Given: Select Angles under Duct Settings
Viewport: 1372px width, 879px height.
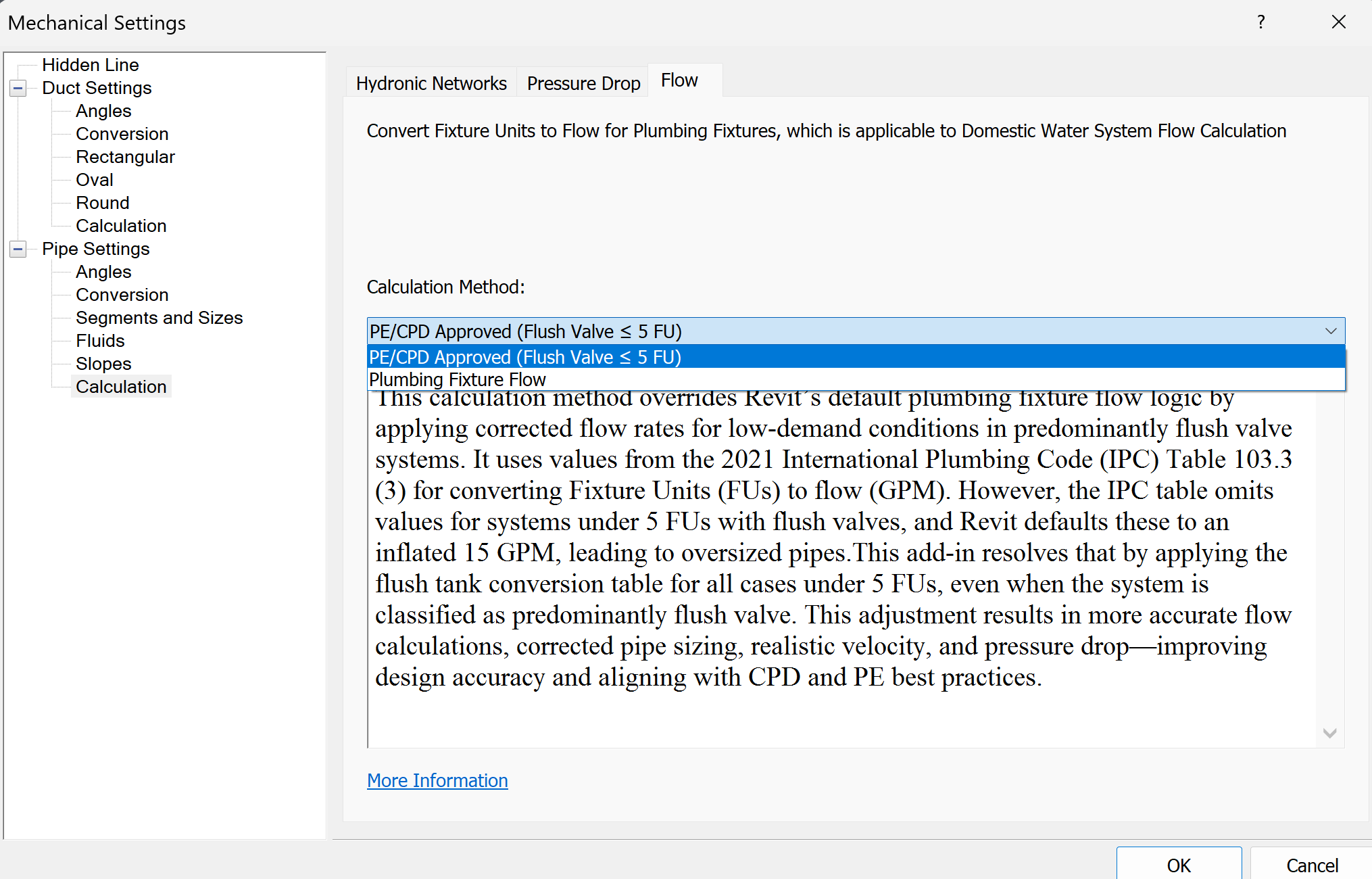Looking at the screenshot, I should coord(103,111).
